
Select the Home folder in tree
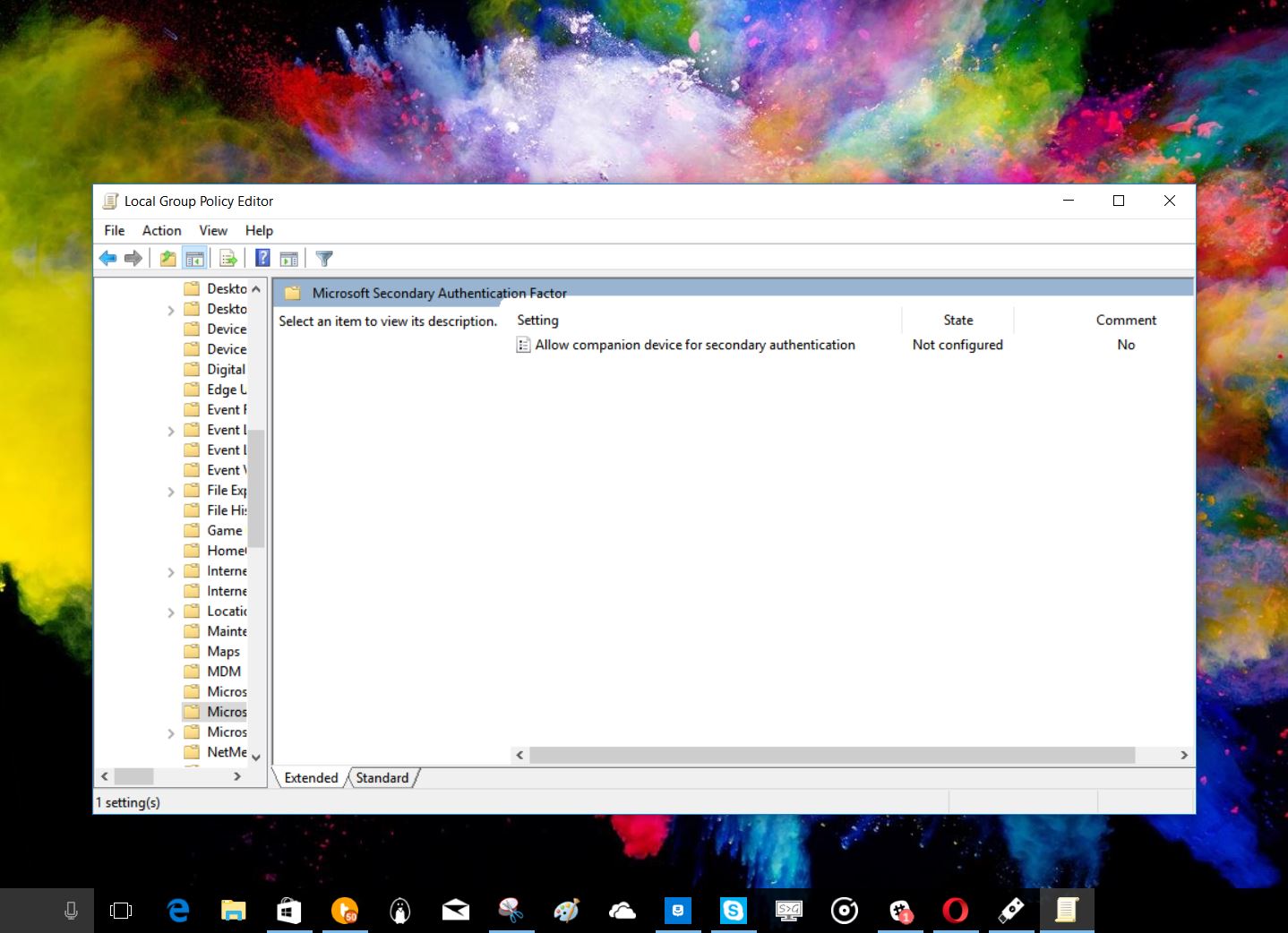[x=215, y=551]
